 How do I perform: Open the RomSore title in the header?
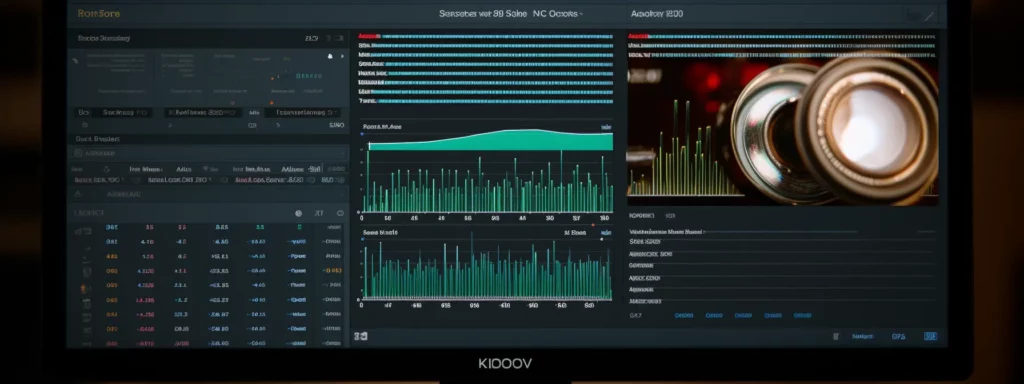pyautogui.click(x=99, y=13)
